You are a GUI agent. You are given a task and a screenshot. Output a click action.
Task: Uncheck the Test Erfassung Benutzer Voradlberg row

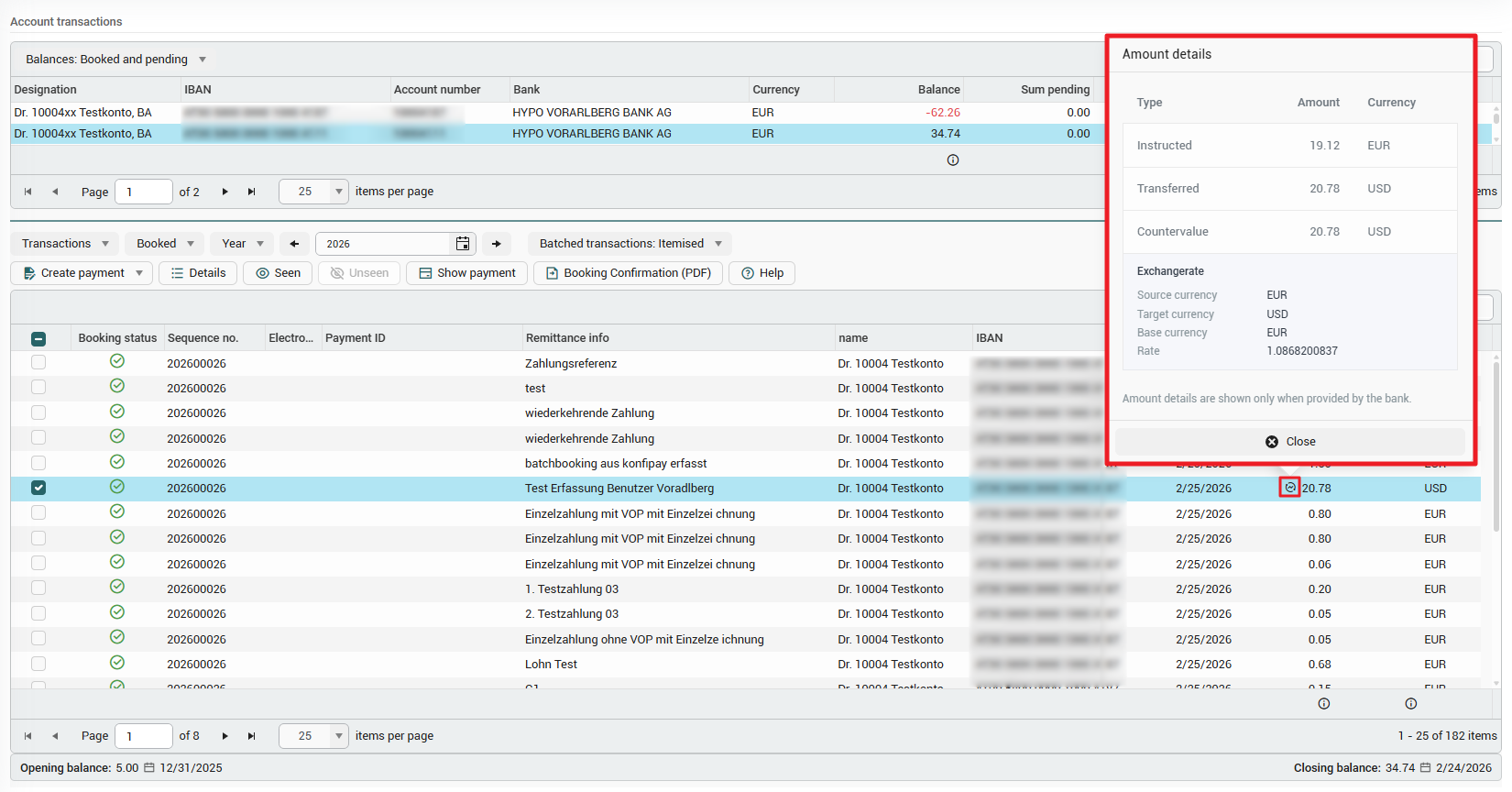click(38, 488)
